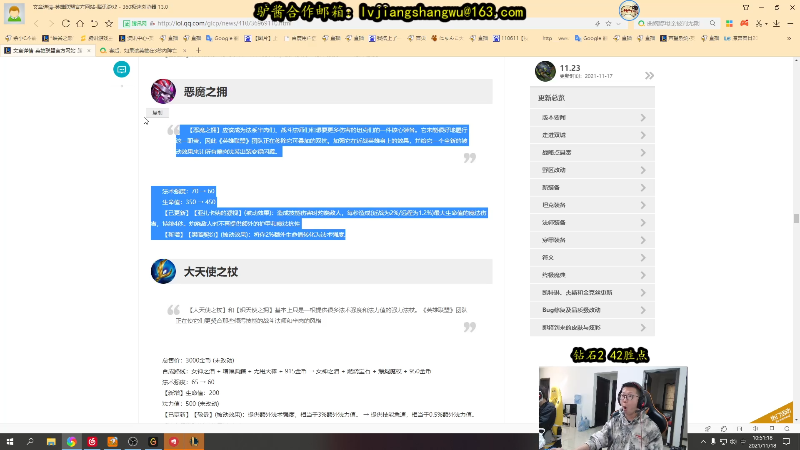Open the 更新总览 sidebar header
Screen dimensions: 800x450
[592, 97]
